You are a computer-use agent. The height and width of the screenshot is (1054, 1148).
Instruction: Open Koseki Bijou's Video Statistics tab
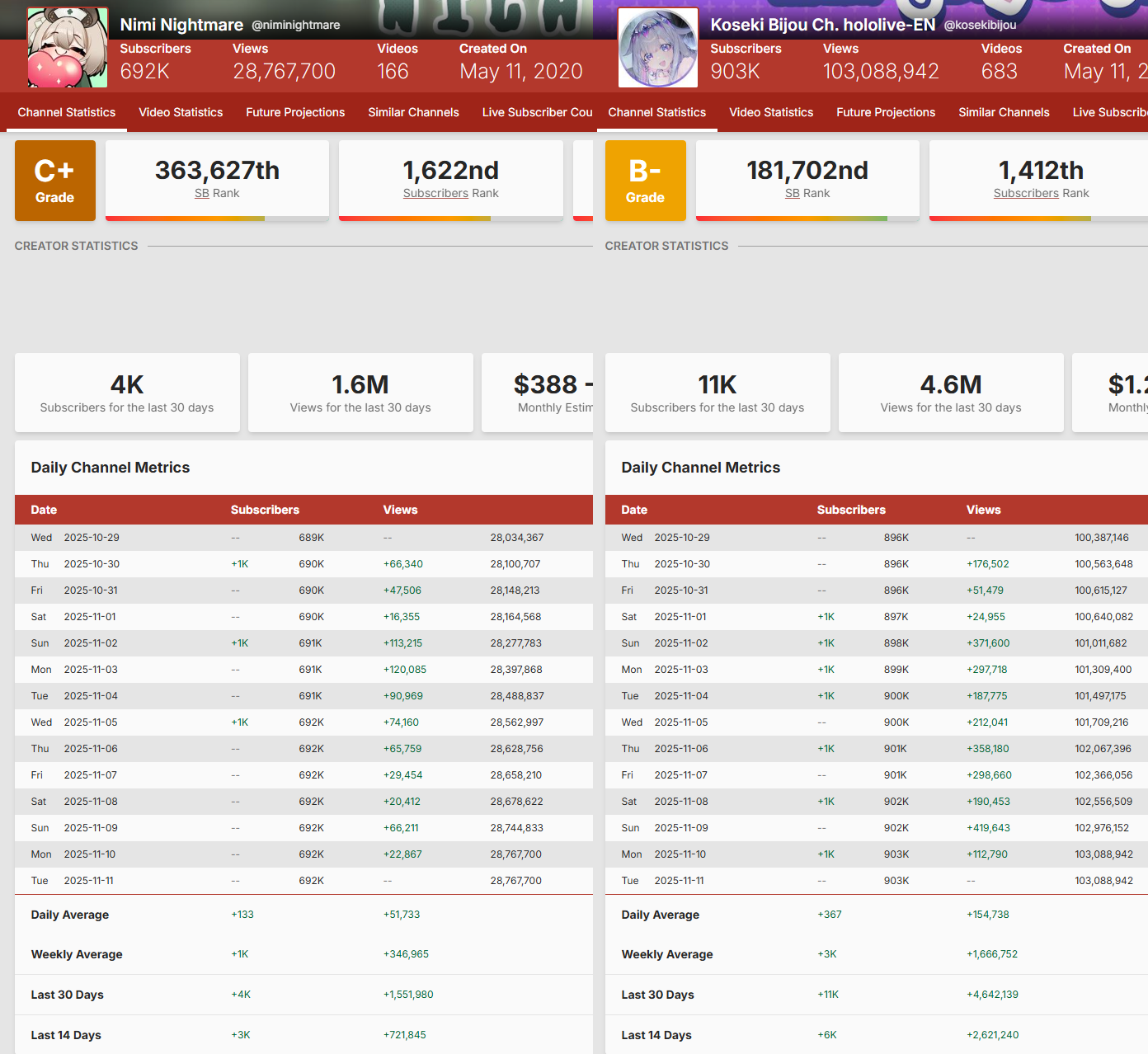pyautogui.click(x=771, y=112)
